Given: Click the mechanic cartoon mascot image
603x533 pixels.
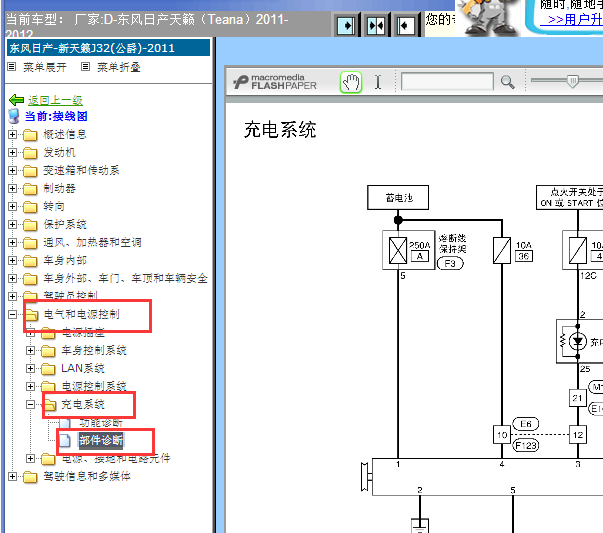Looking at the screenshot, I should click(x=488, y=17).
